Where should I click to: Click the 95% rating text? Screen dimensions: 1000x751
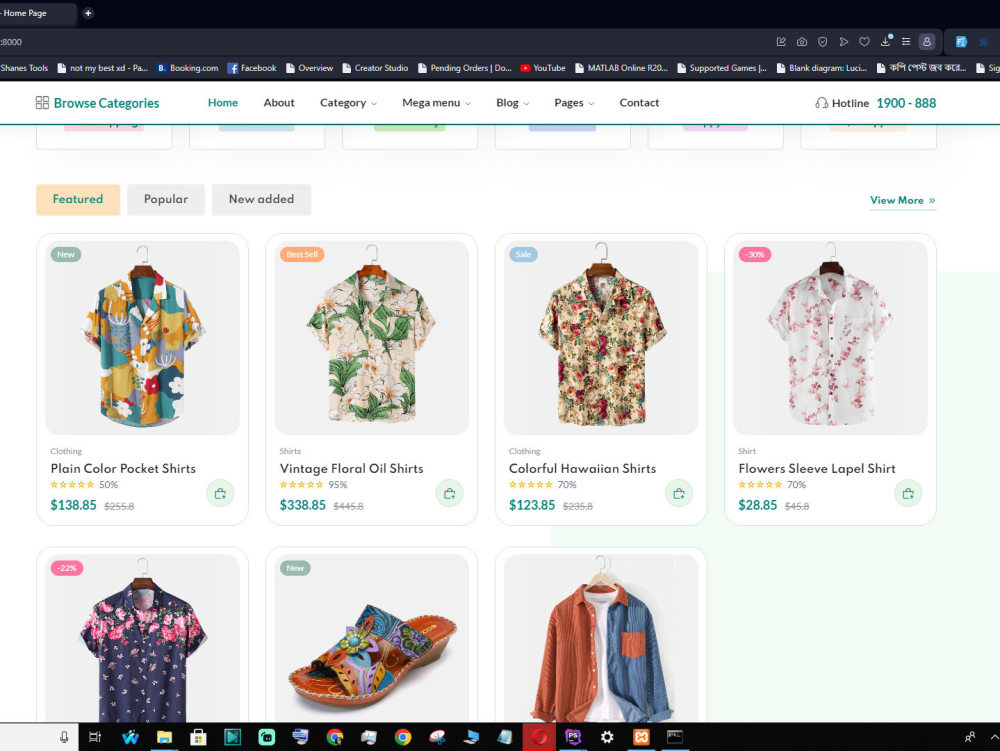[338, 485]
